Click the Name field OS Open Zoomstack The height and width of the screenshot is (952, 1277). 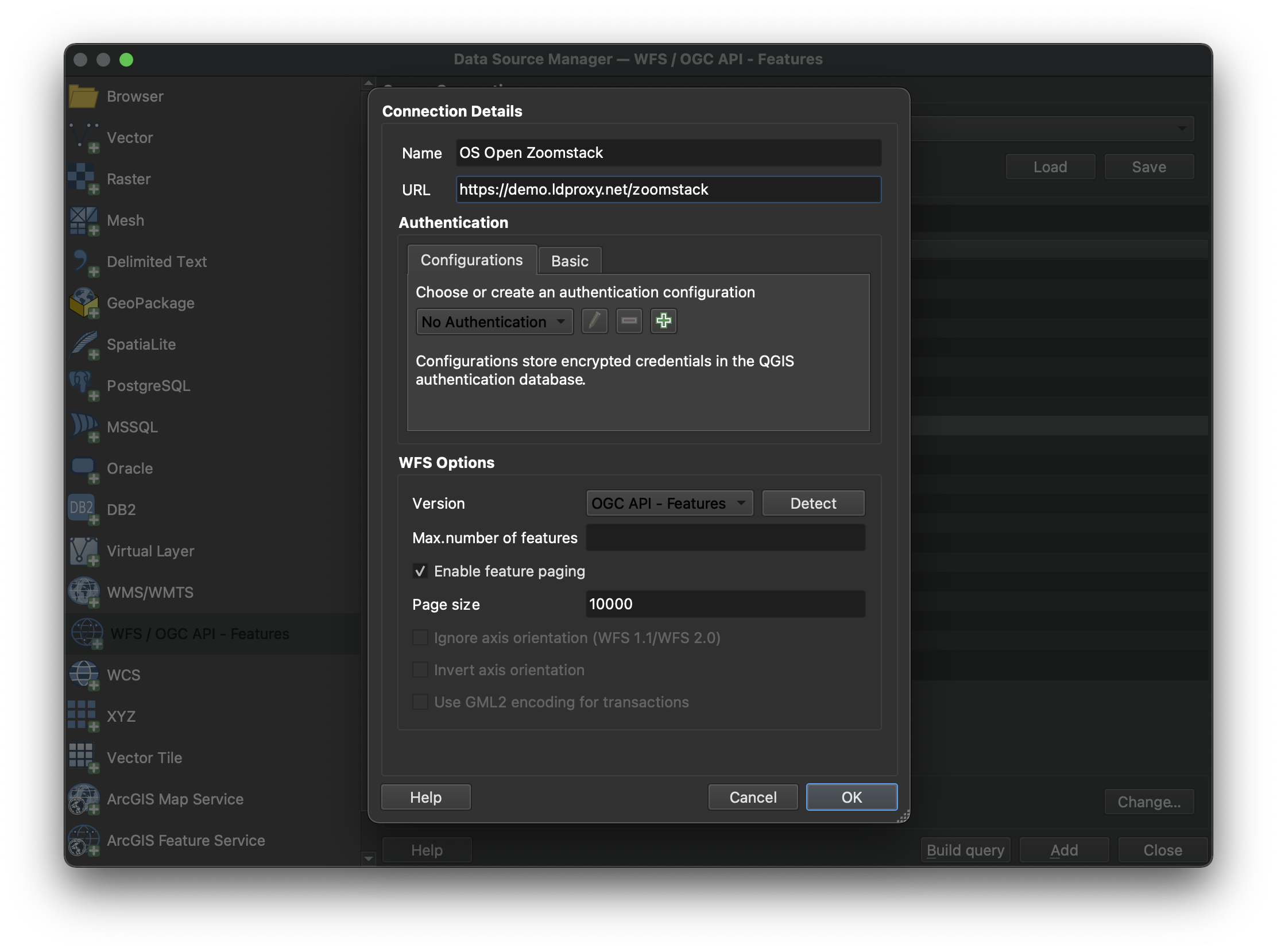668,153
